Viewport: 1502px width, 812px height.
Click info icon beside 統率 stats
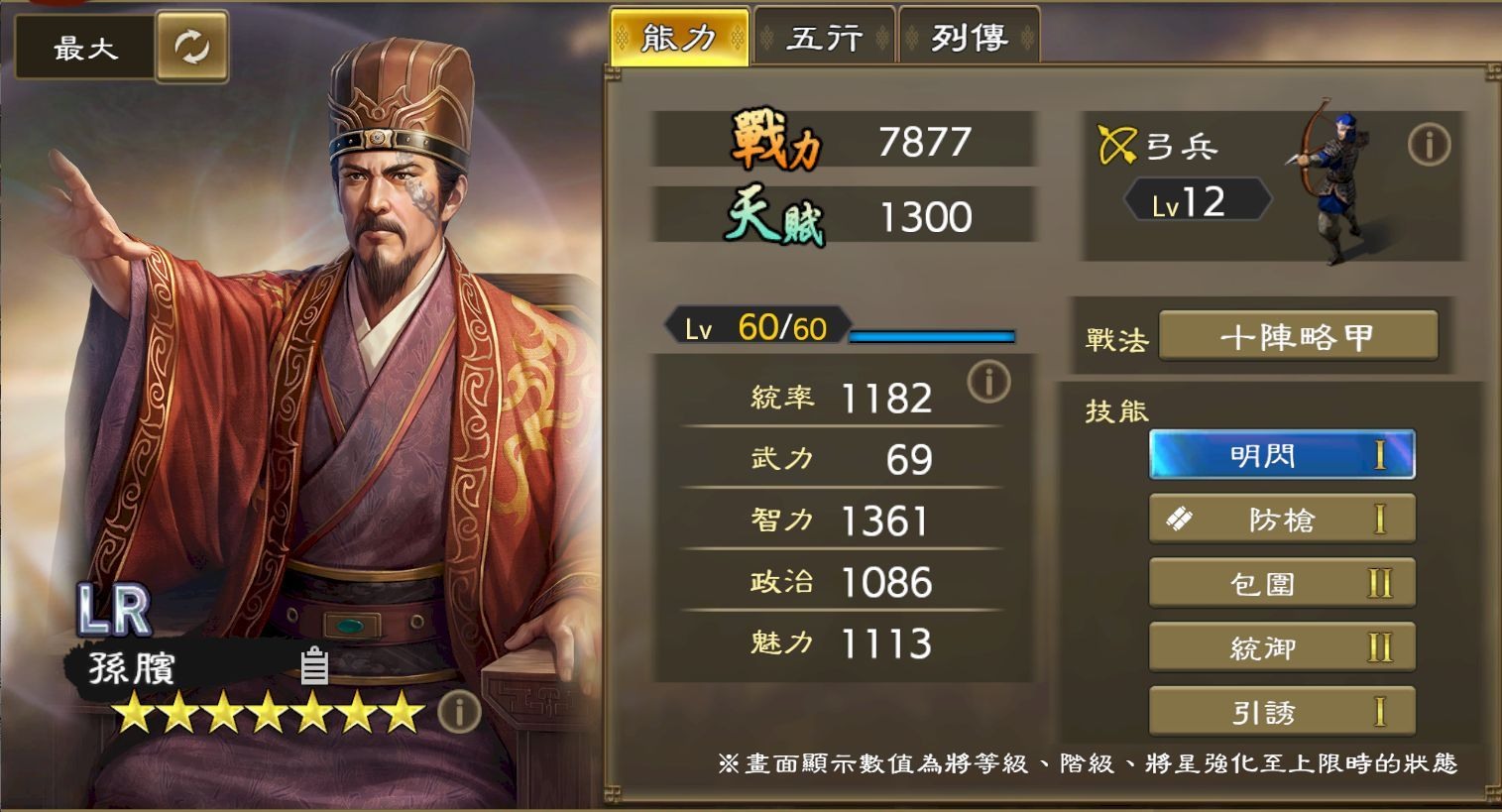[988, 381]
